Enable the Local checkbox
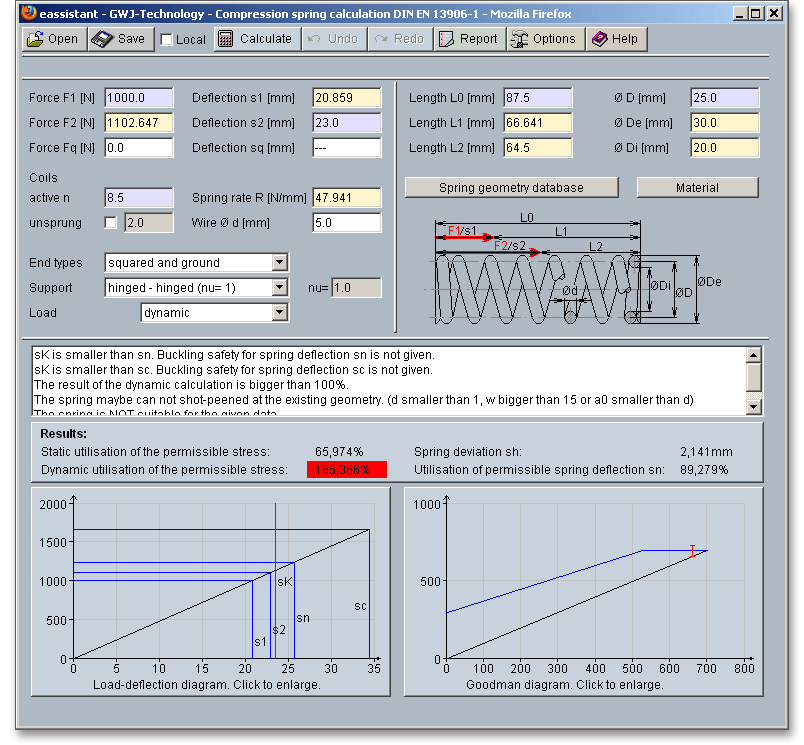The height and width of the screenshot is (745, 804). point(167,40)
